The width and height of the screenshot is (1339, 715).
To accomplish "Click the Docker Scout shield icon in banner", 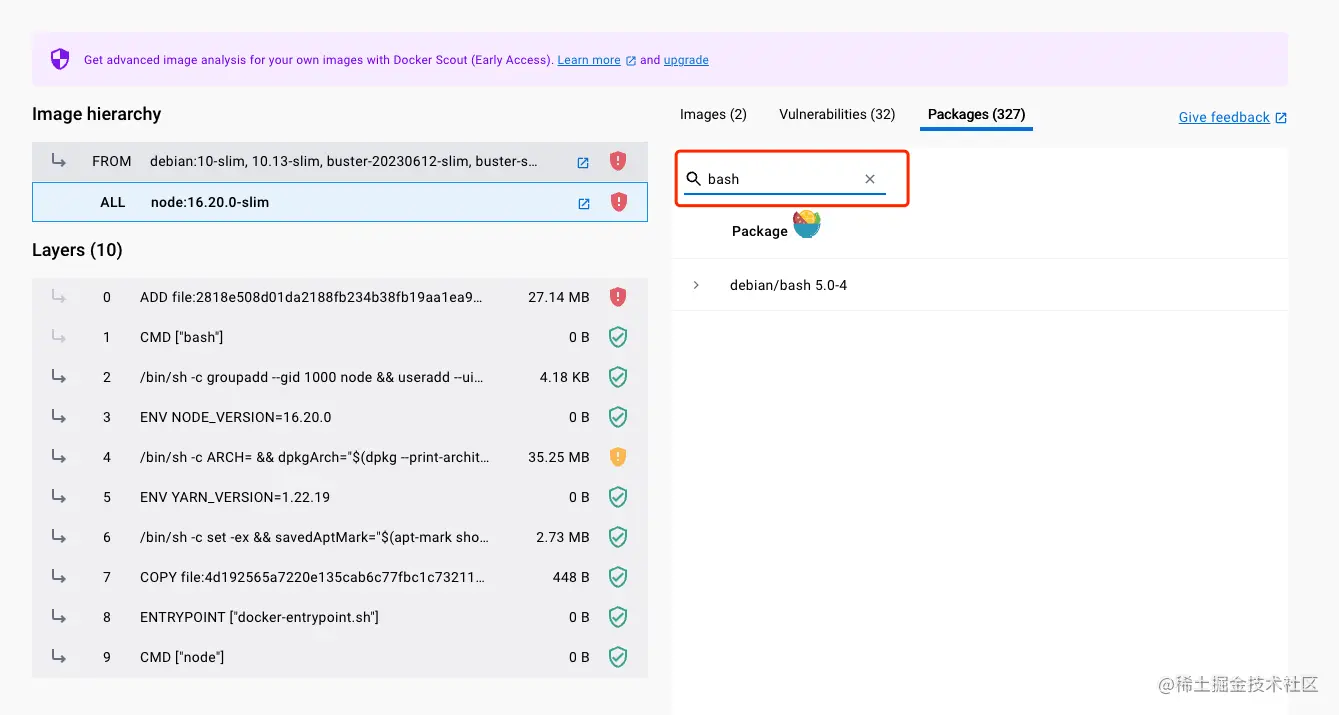I will coord(60,60).
